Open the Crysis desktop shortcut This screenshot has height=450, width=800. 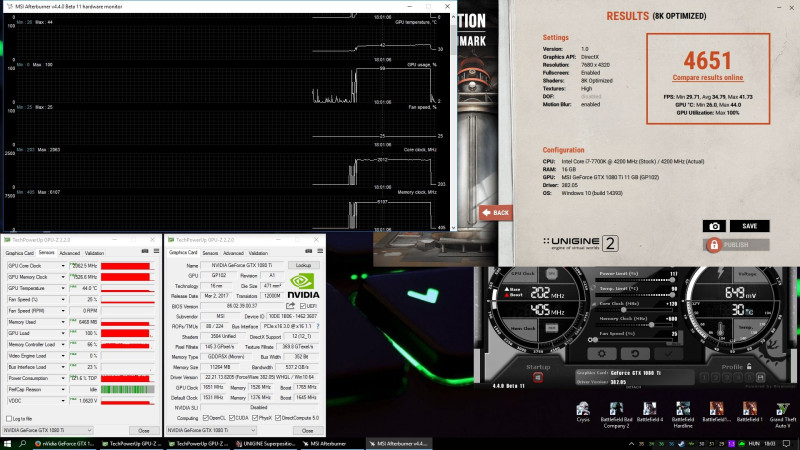[x=583, y=412]
